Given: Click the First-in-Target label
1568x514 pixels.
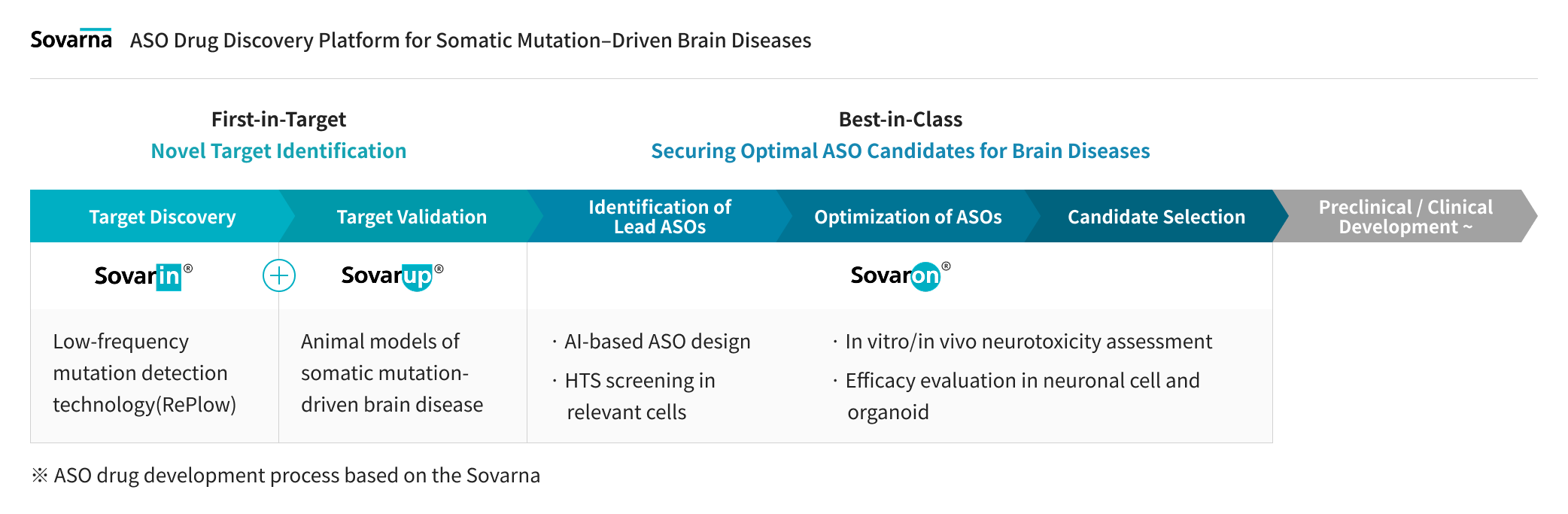Looking at the screenshot, I should [x=278, y=119].
